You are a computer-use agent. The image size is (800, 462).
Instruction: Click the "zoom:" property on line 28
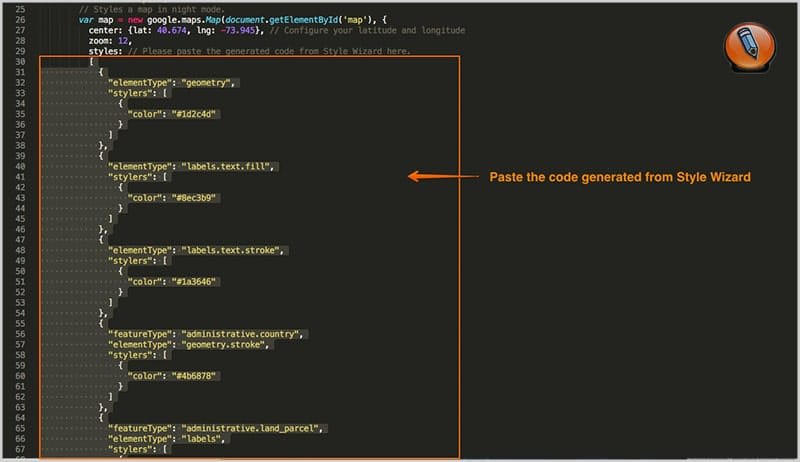coord(101,41)
